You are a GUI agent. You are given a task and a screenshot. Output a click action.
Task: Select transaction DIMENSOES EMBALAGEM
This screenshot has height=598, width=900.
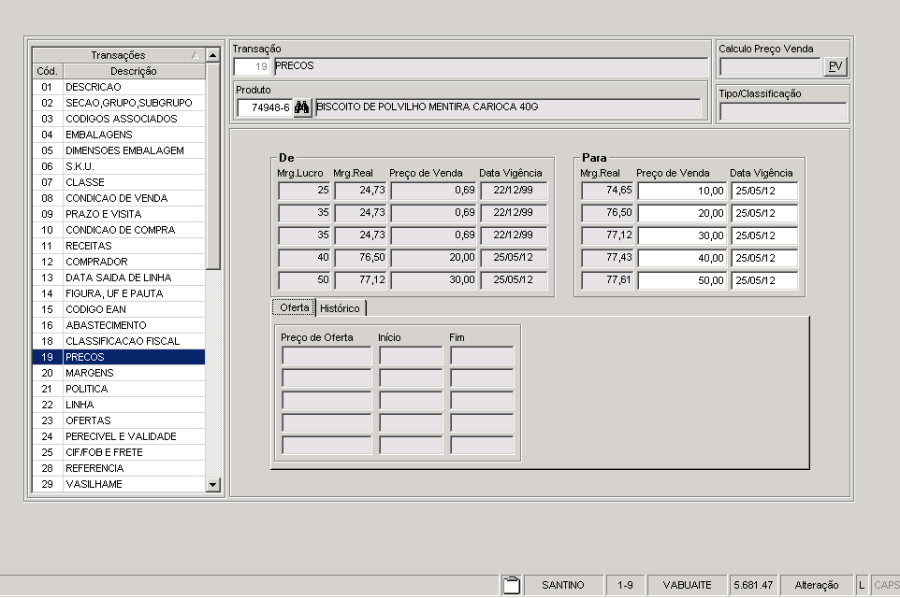(x=119, y=151)
